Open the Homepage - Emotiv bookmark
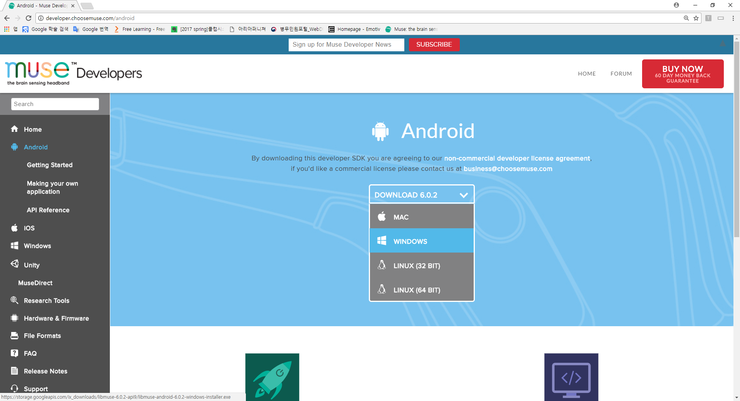 pyautogui.click(x=354, y=29)
